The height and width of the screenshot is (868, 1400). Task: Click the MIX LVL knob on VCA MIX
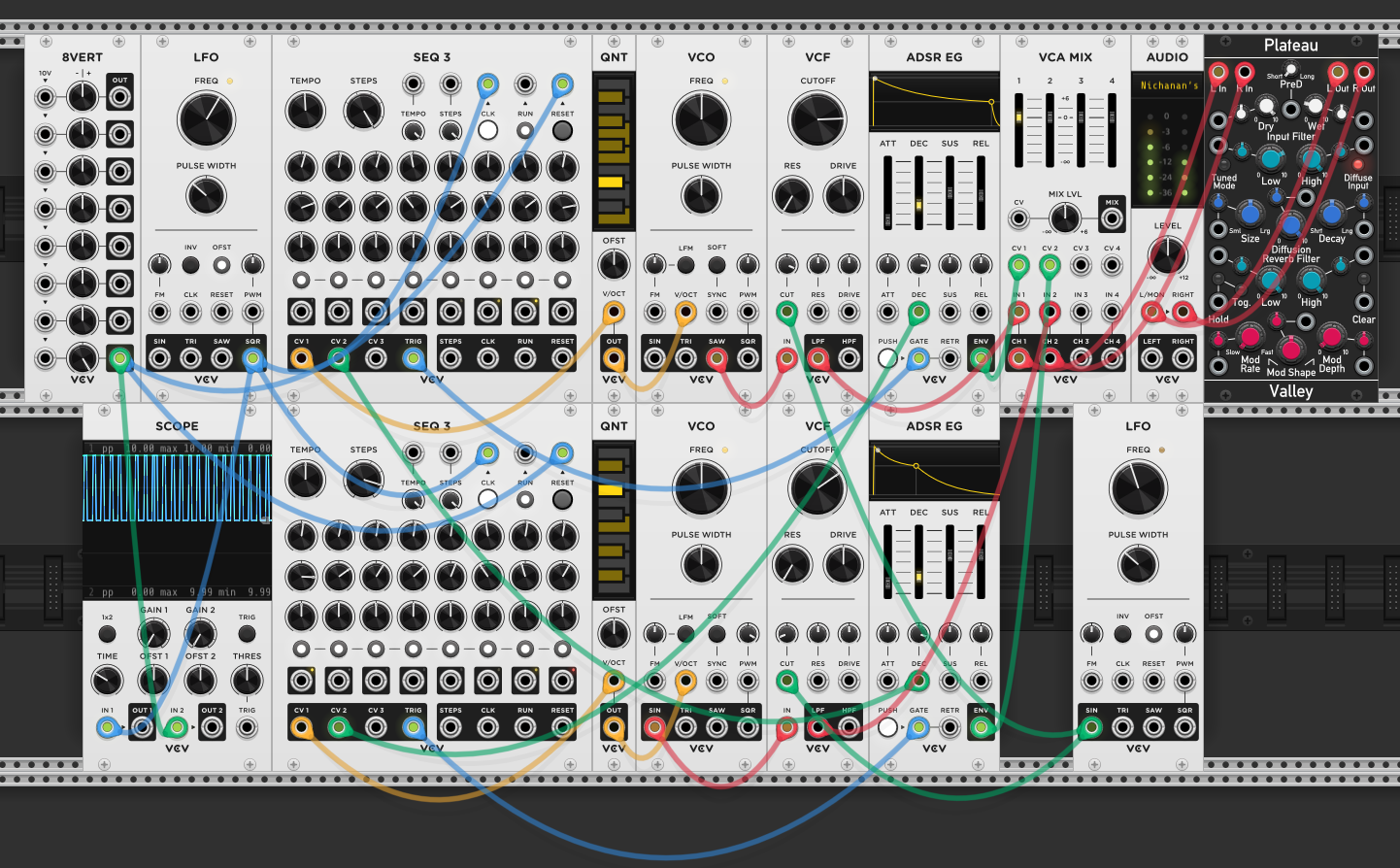(x=1065, y=218)
